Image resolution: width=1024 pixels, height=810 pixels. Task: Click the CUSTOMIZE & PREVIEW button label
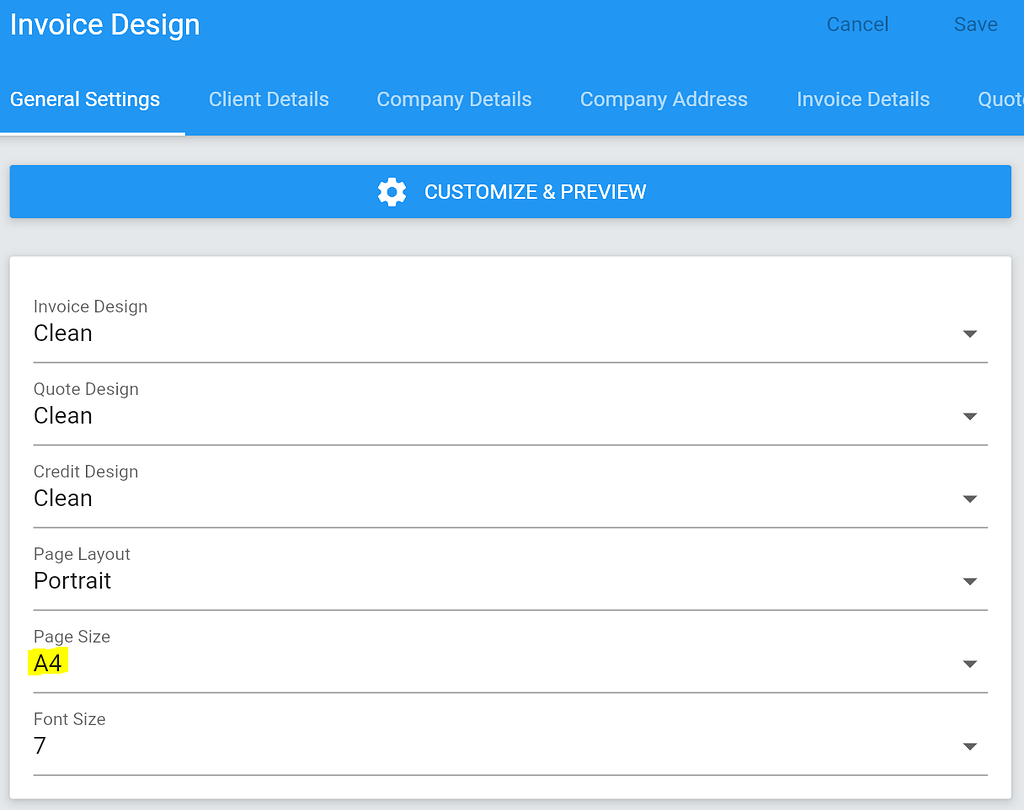[x=535, y=192]
